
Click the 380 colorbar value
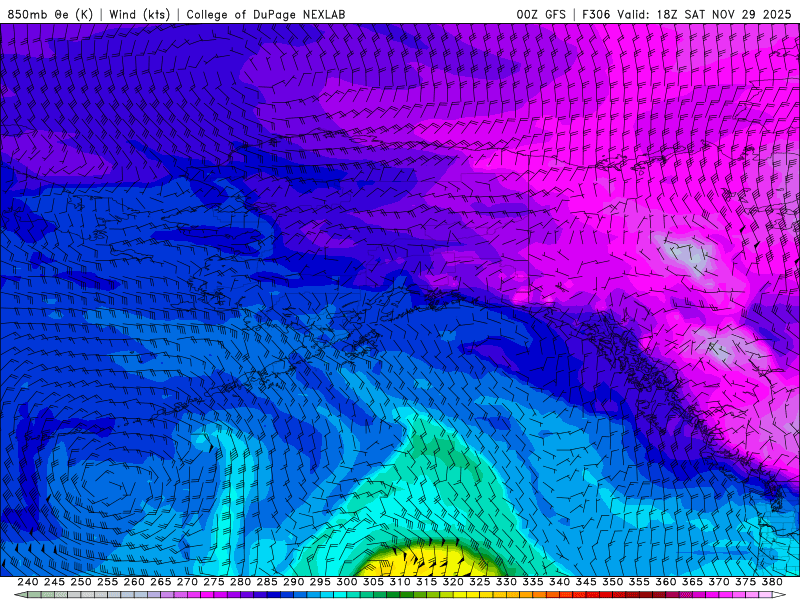point(772,582)
